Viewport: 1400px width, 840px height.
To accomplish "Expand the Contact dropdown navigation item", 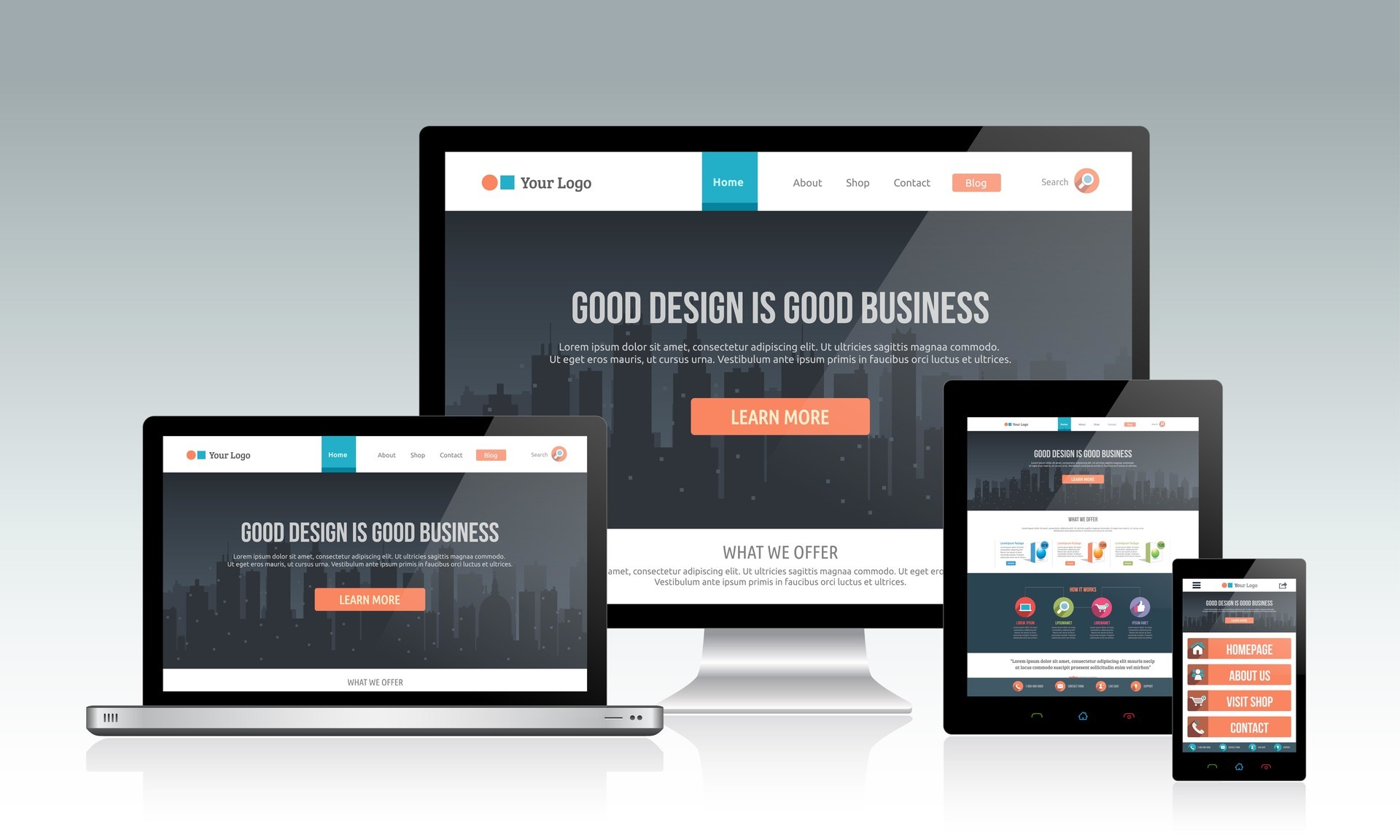I will [912, 182].
